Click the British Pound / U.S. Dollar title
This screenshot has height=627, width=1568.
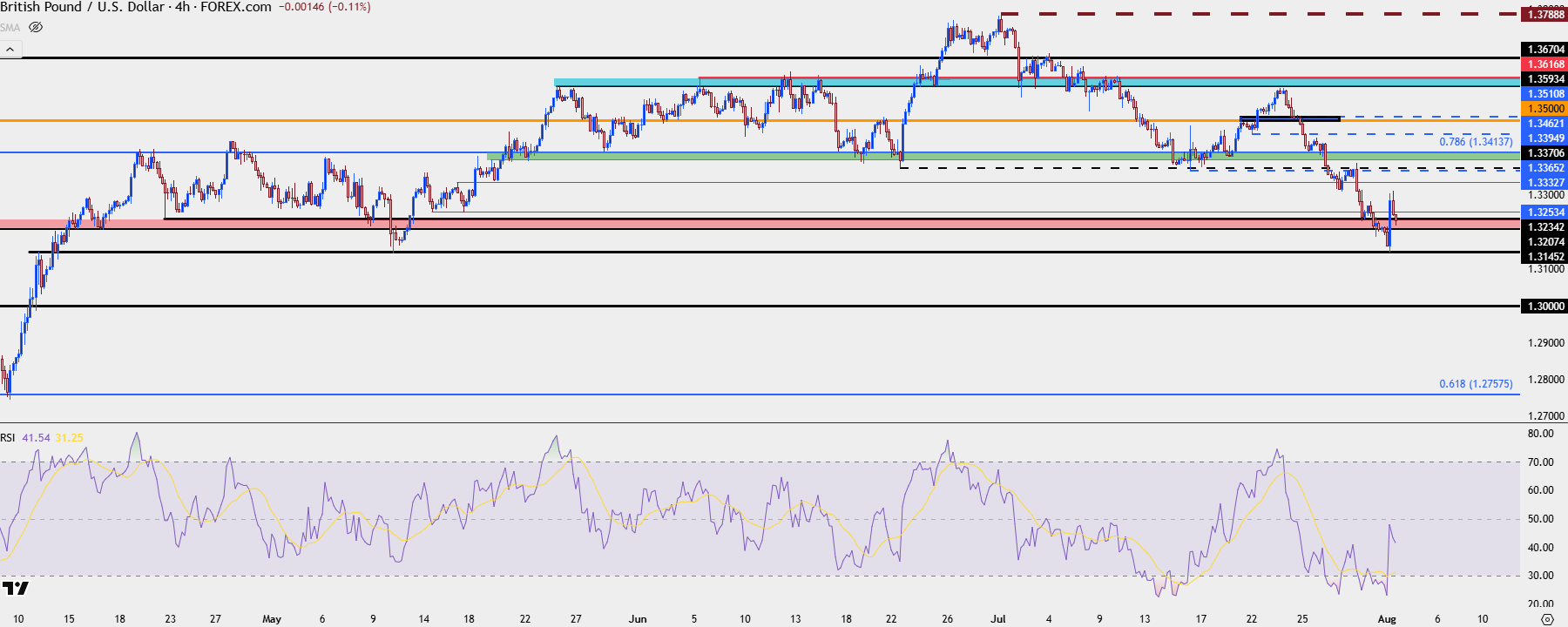tap(84, 7)
